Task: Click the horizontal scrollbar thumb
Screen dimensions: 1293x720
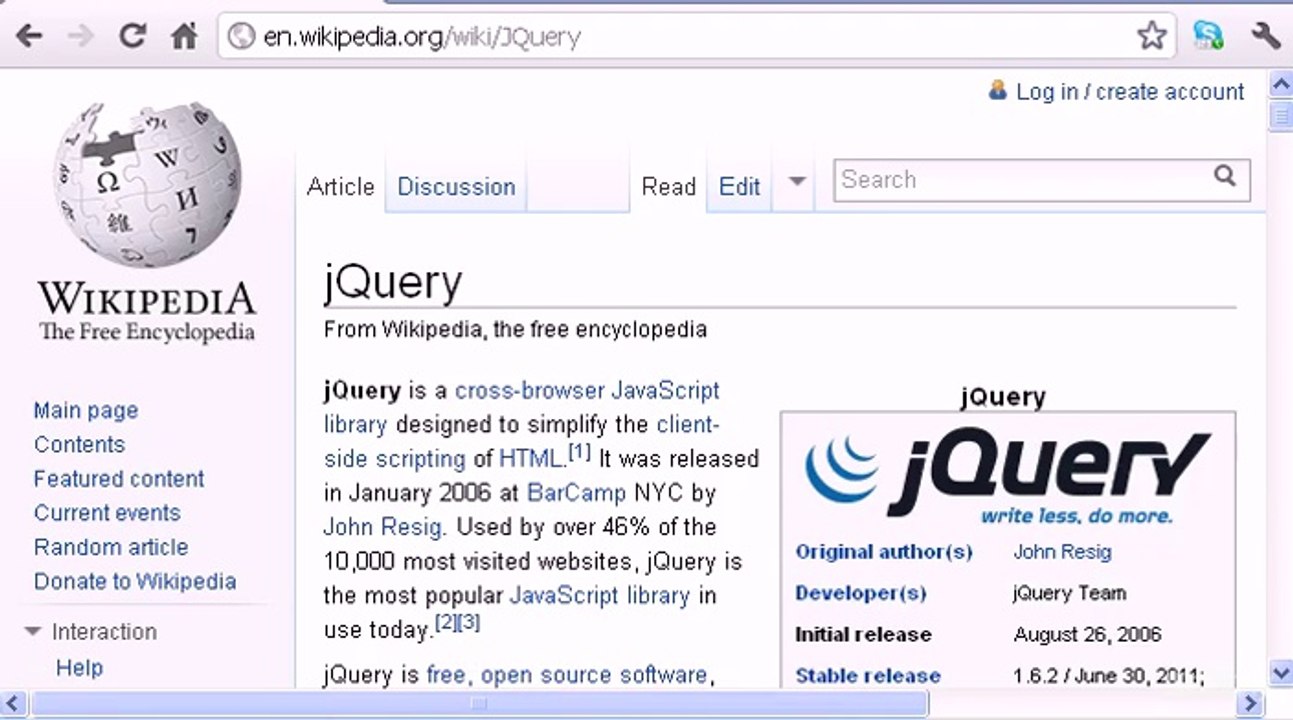Action: [479, 703]
